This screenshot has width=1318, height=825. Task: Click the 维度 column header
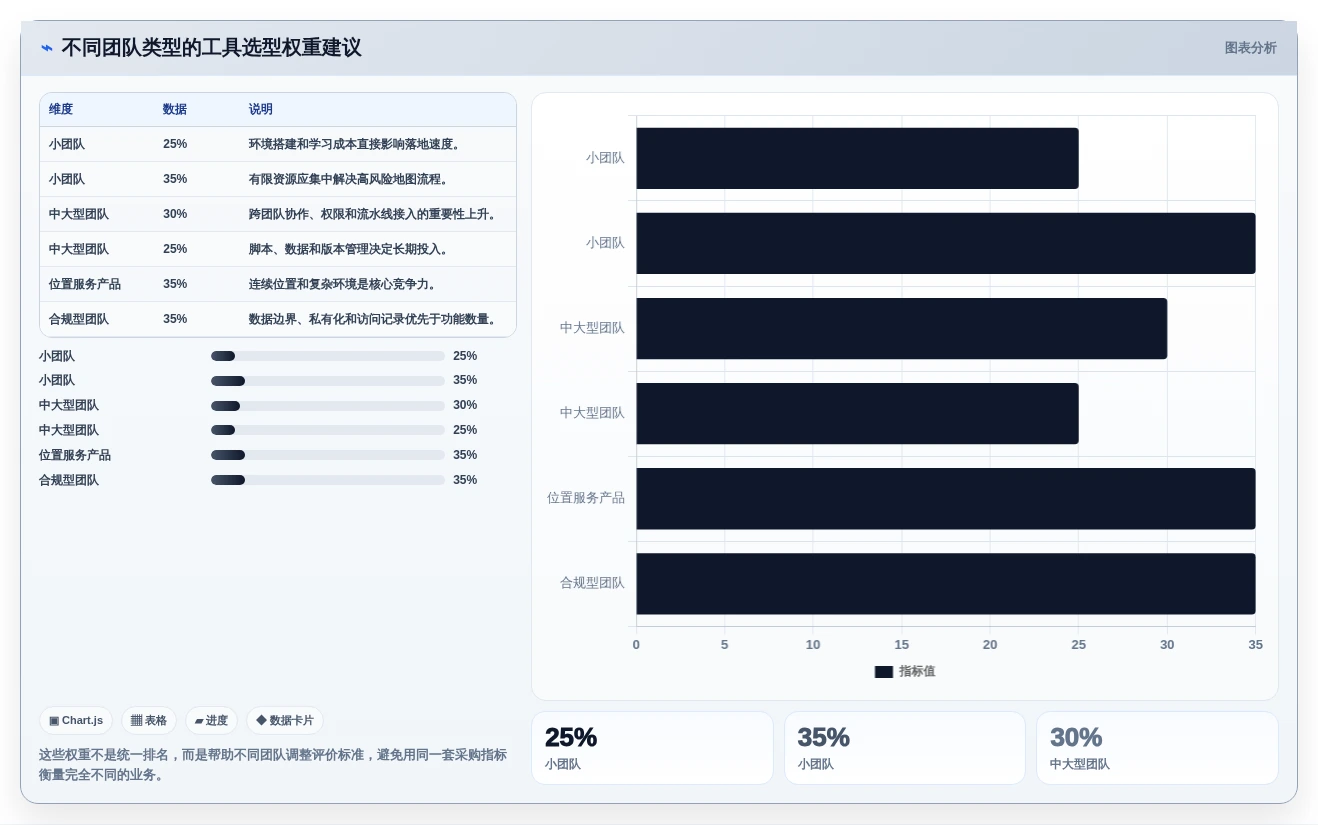(61, 109)
